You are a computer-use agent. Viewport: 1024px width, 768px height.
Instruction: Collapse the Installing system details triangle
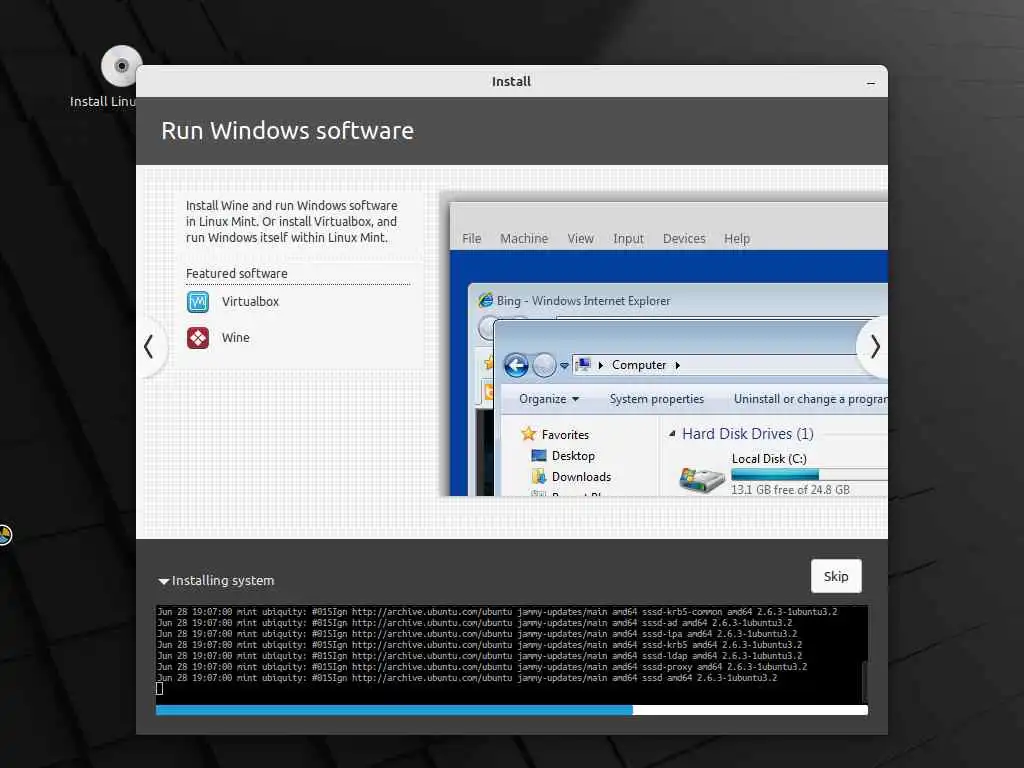[x=163, y=581]
